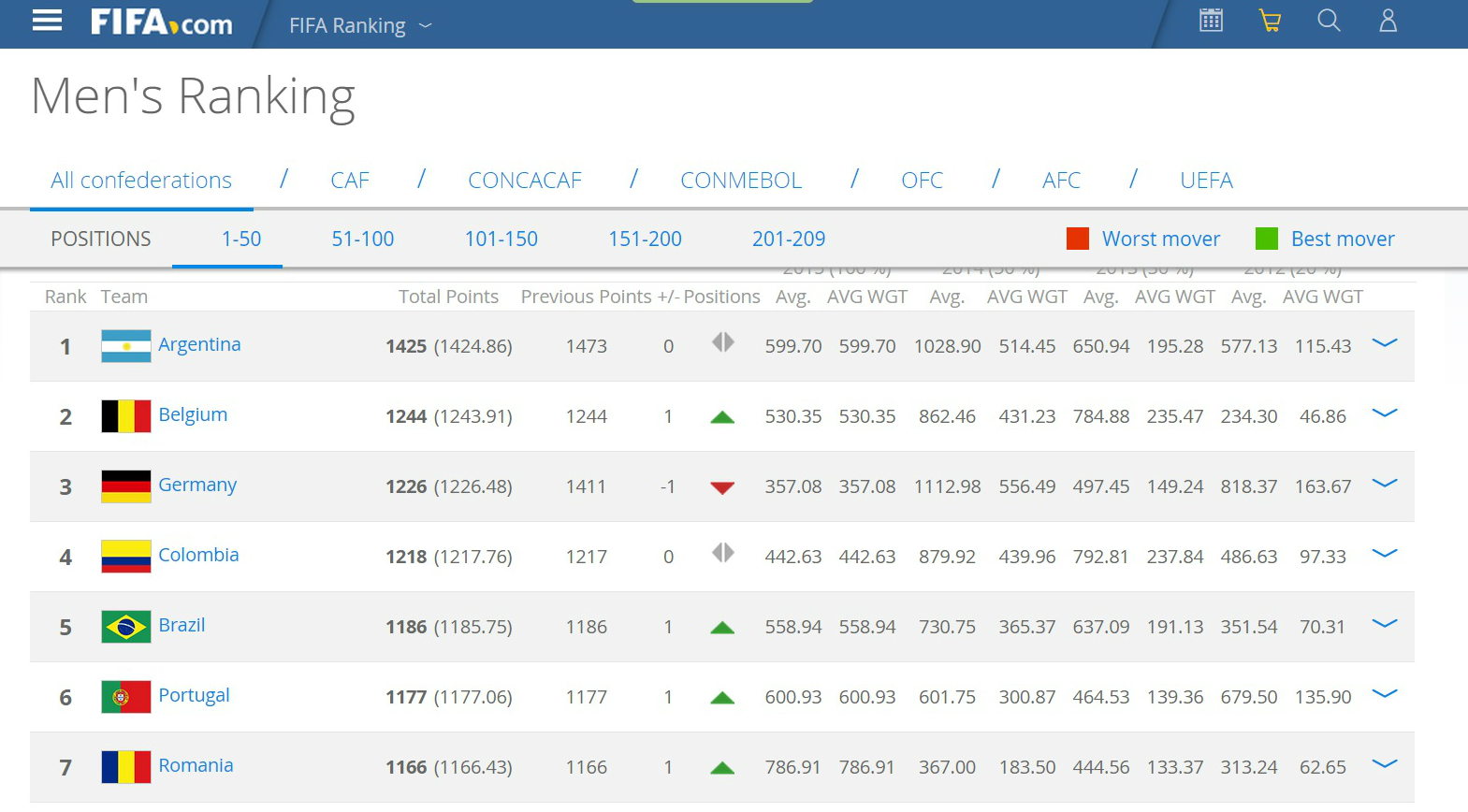Click Colombia's flag image
This screenshot has height=812, width=1468.
(126, 557)
